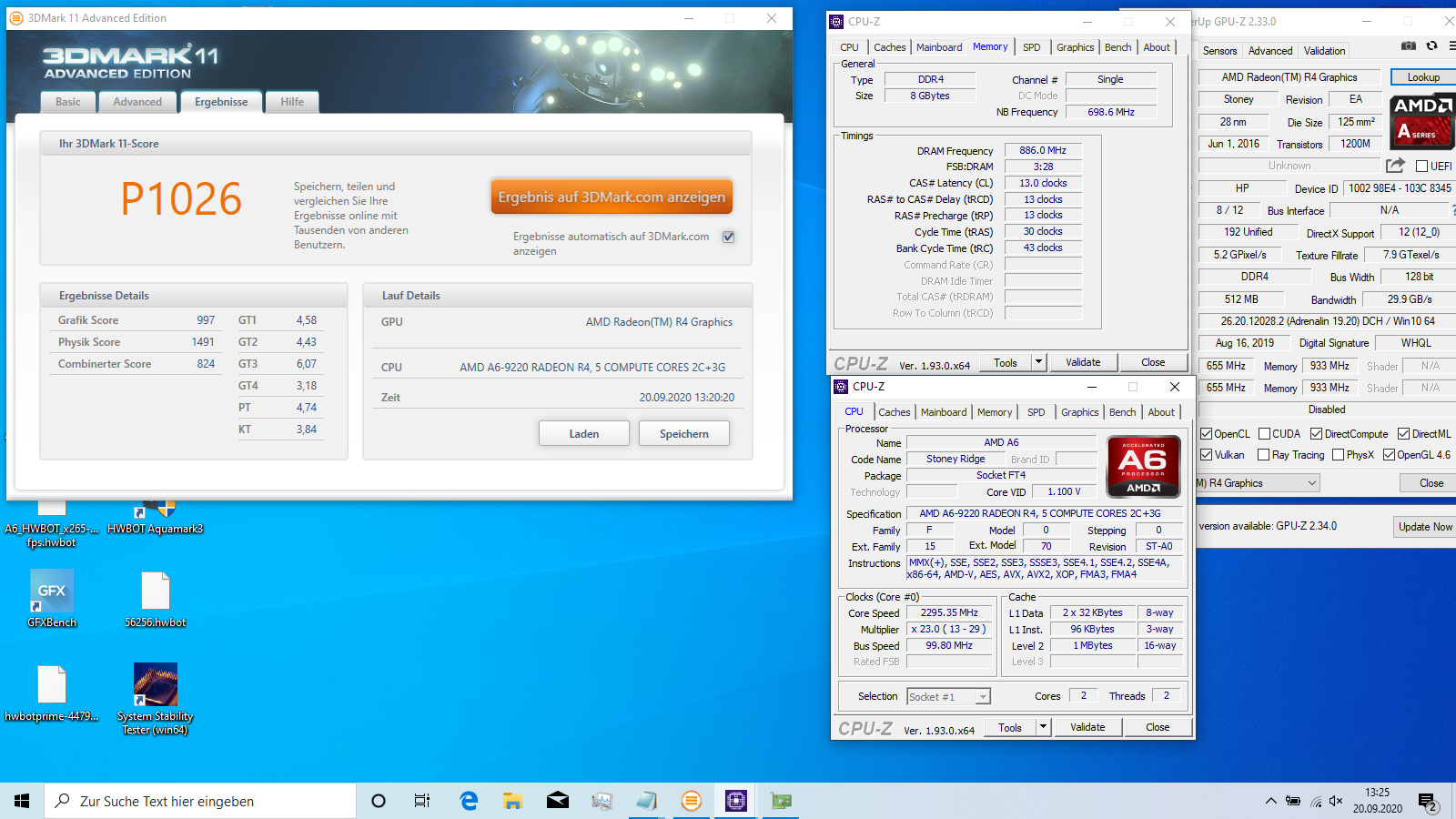Click BIOS export share icon in GPU-Z
This screenshot has width=1456, height=819.
(1395, 165)
